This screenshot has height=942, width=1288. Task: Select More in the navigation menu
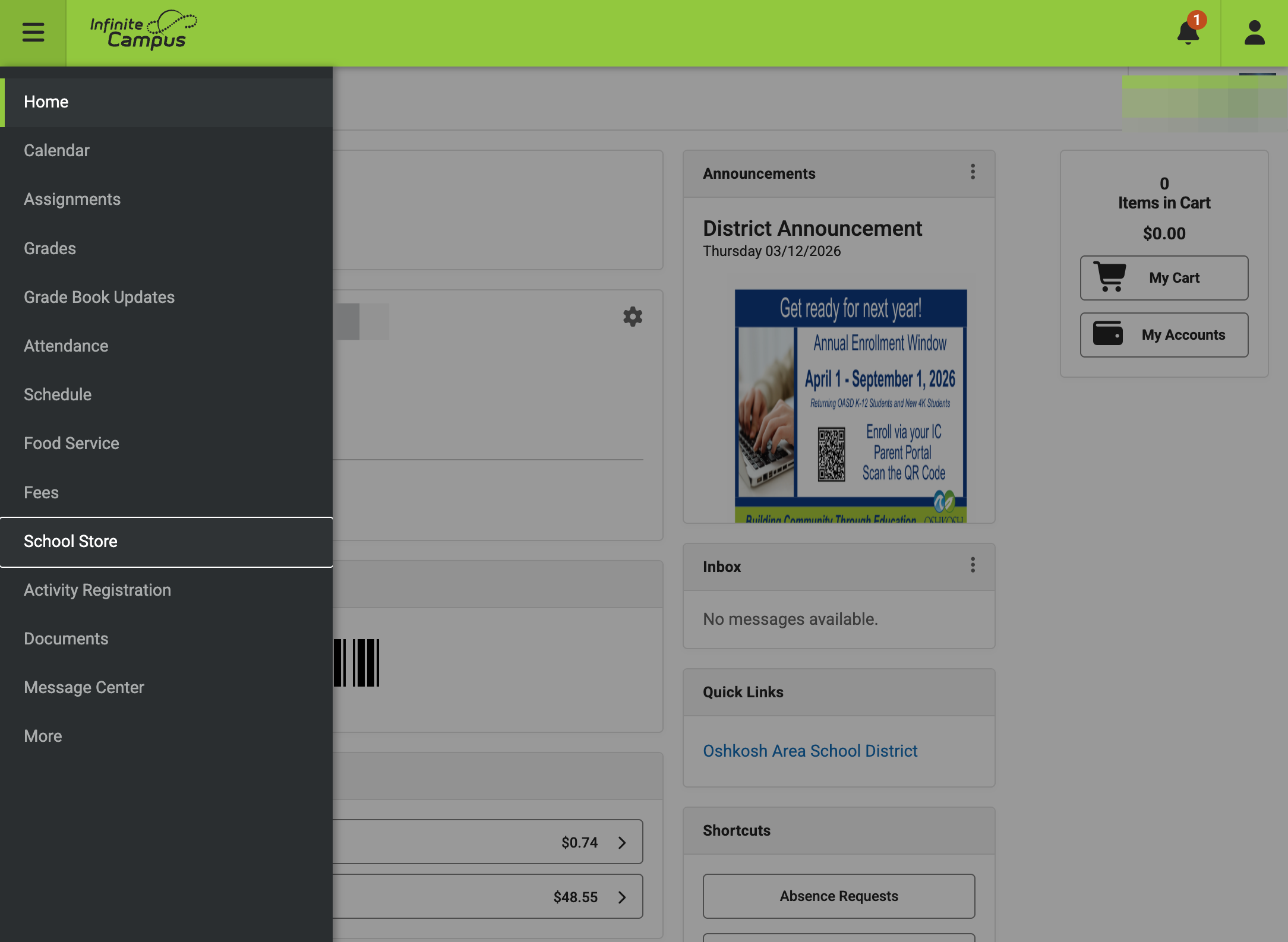click(166, 736)
